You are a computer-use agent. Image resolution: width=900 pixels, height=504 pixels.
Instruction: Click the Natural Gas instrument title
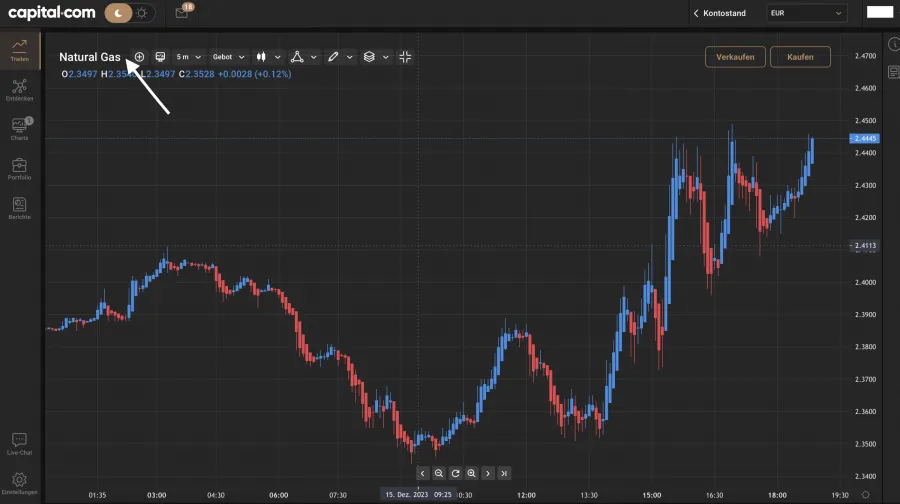tap(90, 57)
